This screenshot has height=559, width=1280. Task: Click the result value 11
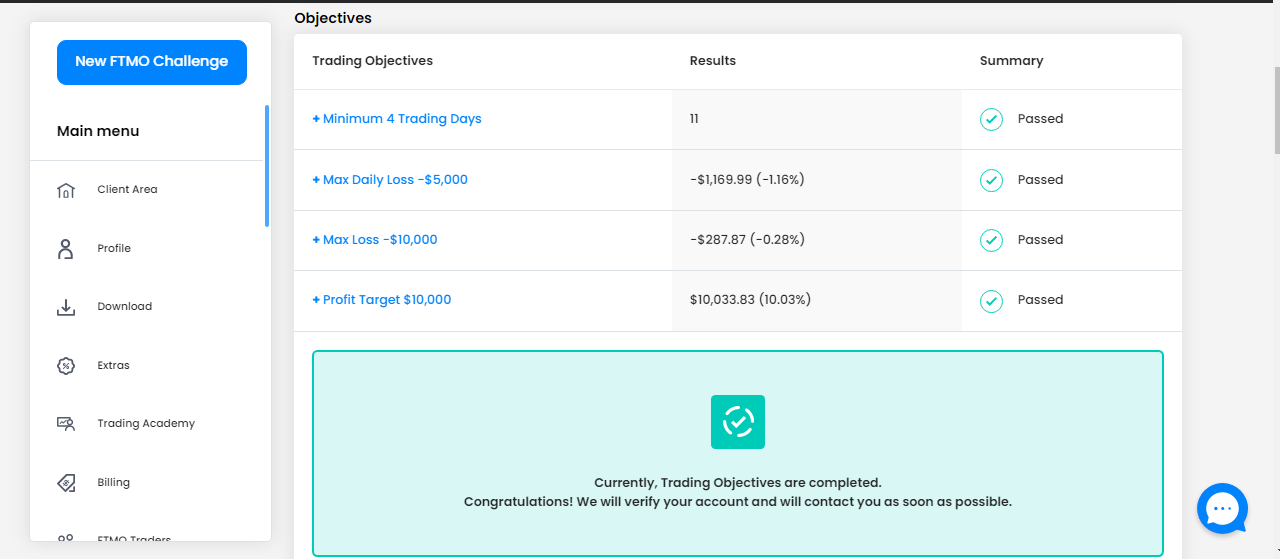pyautogui.click(x=694, y=119)
